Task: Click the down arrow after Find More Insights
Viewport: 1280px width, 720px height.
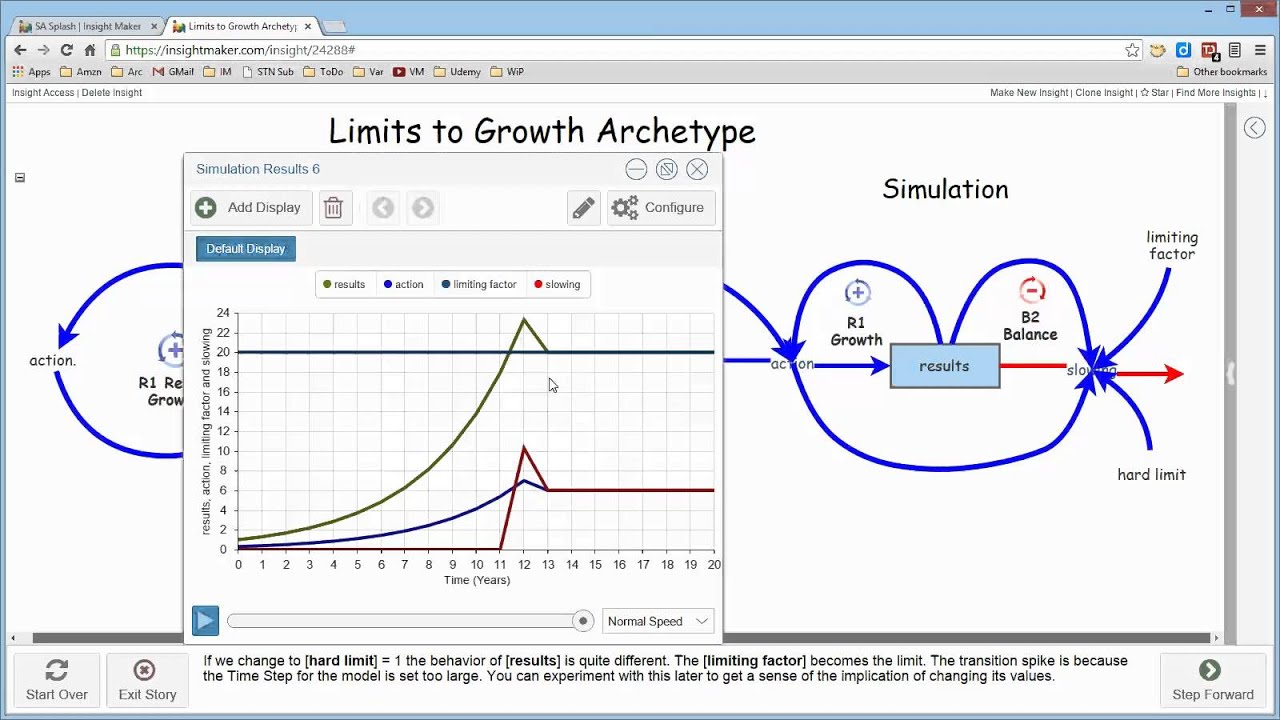Action: pyautogui.click(x=1265, y=93)
